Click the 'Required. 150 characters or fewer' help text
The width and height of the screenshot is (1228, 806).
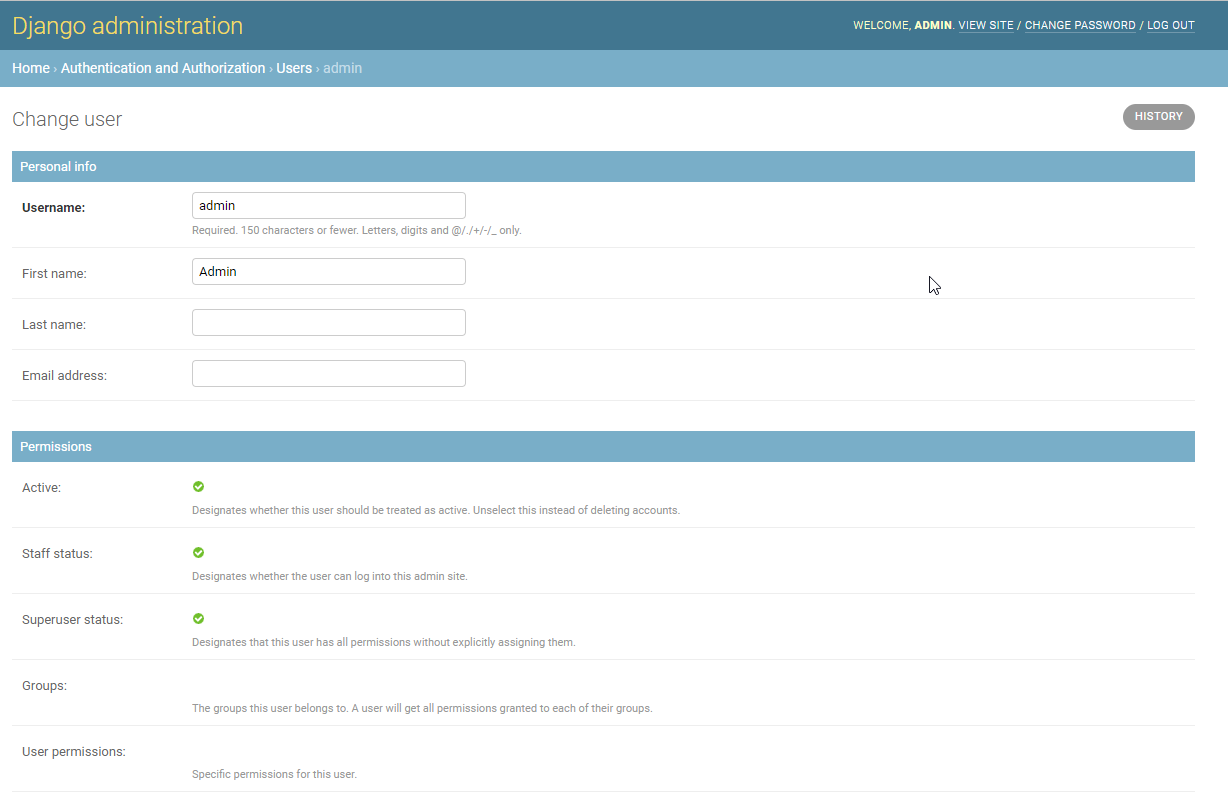(357, 230)
